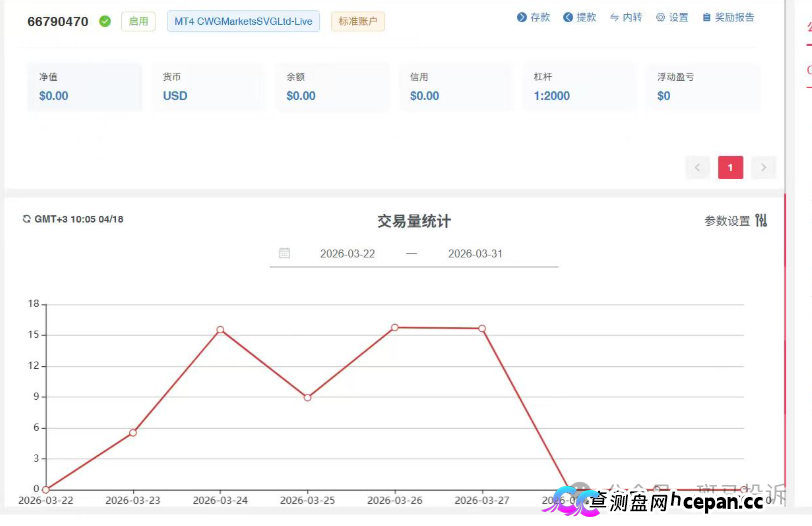This screenshot has width=812, height=526.
Task: Go to the next page arrow
Action: pos(763,167)
